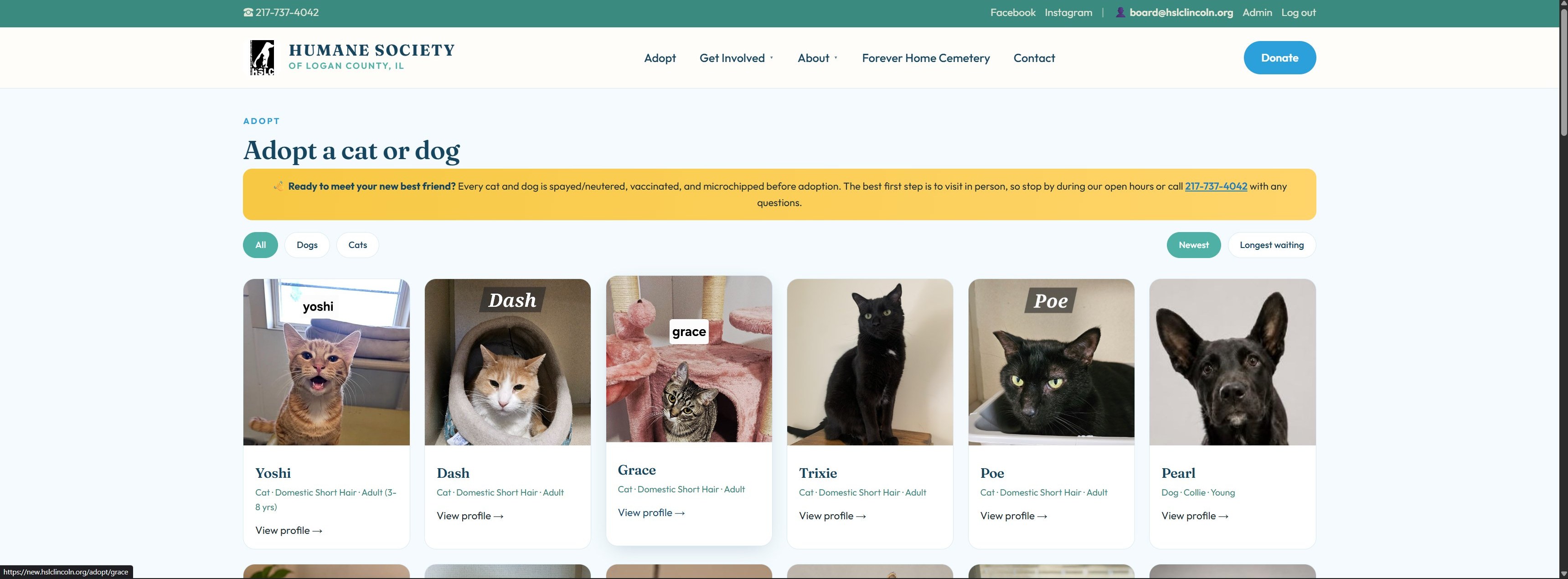Open Yoshi's cat photo thumbnail
Viewport: 1568px width, 579px height.
(x=326, y=362)
